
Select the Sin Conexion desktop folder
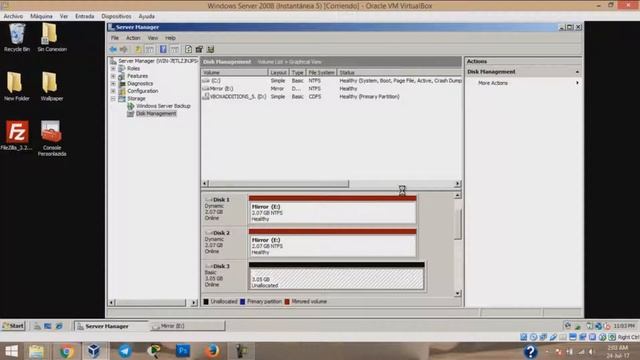tap(52, 38)
